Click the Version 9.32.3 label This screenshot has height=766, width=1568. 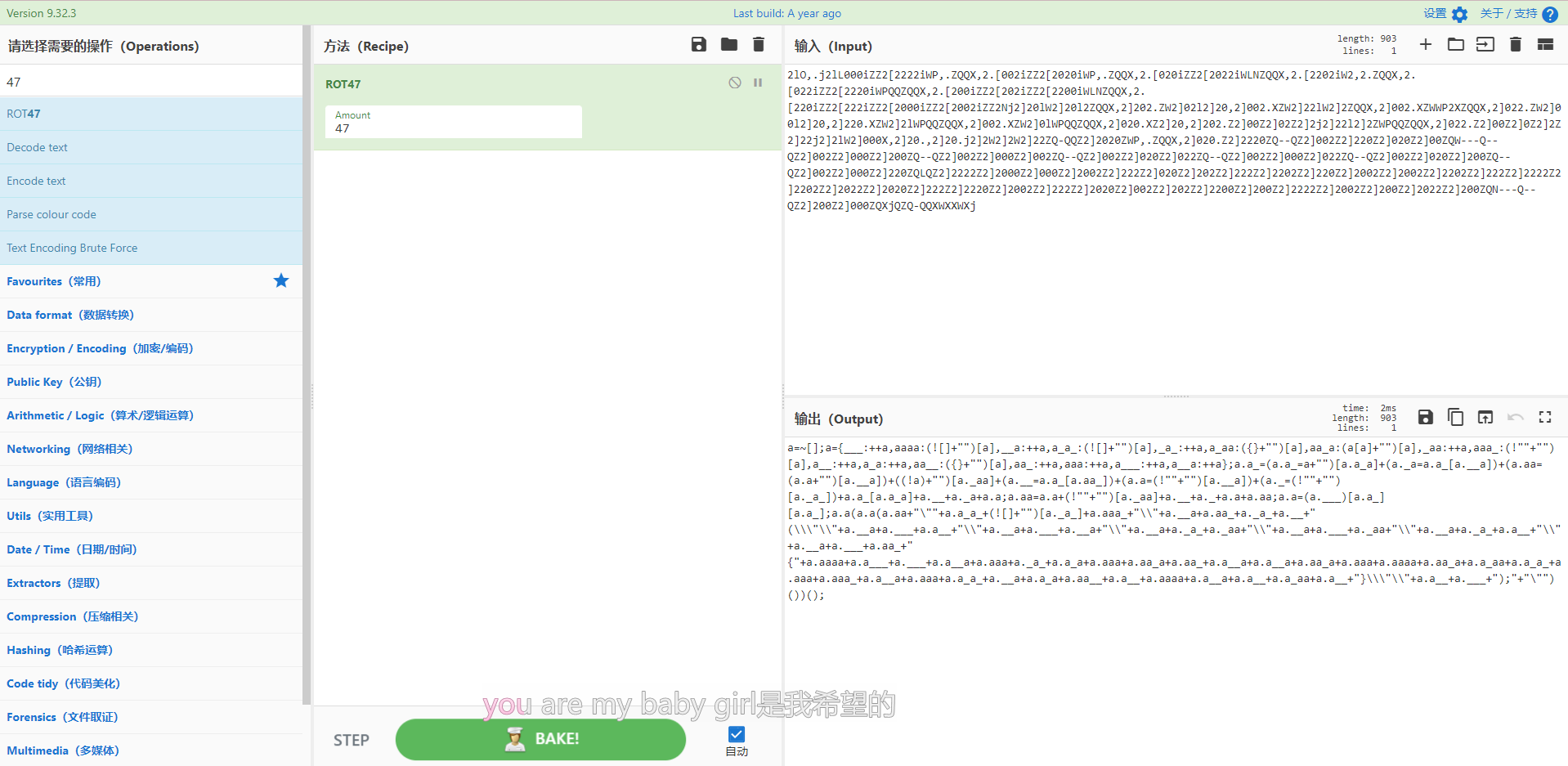pyautogui.click(x=41, y=13)
